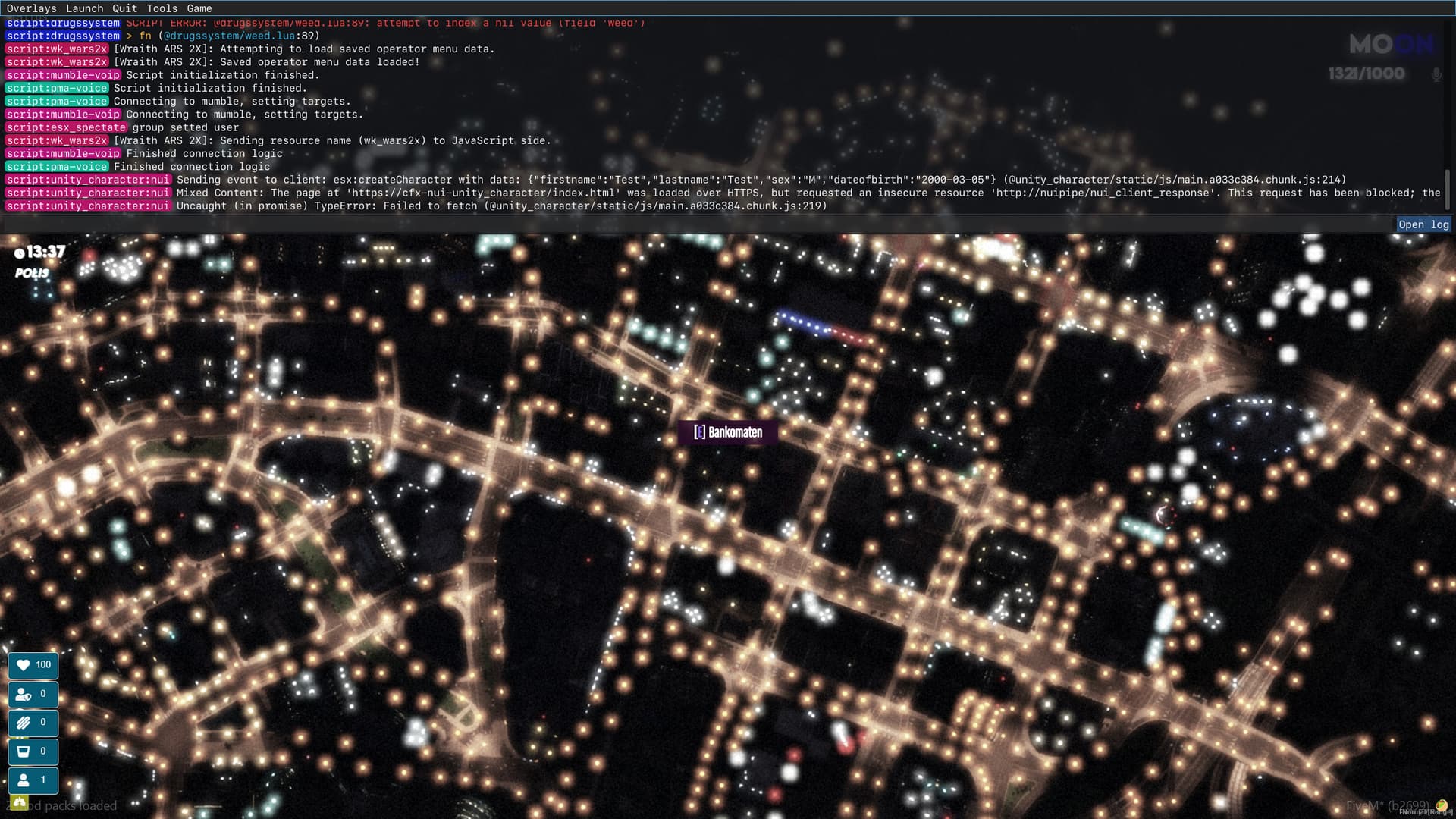Click the script:drugssystem tag in console

click(63, 36)
